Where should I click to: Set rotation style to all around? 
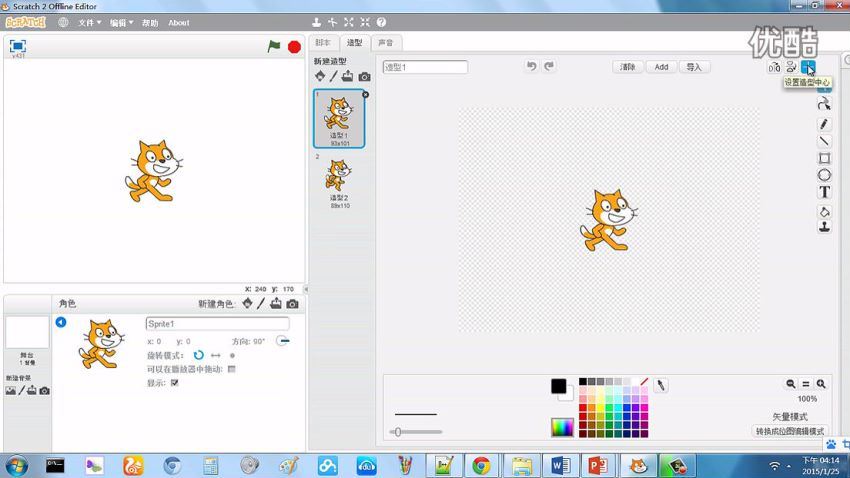tap(198, 355)
